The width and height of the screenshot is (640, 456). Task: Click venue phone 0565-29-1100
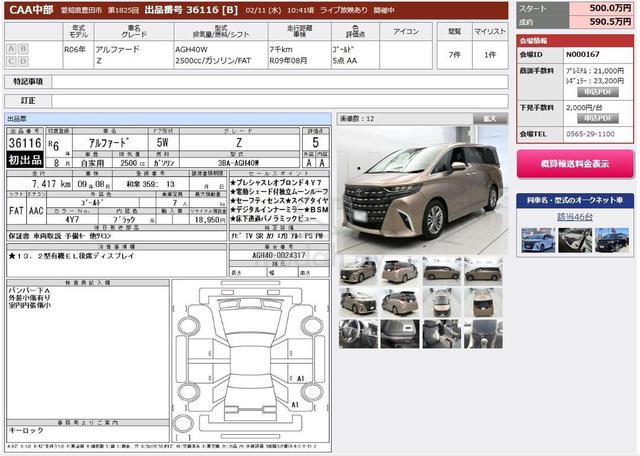coord(590,134)
